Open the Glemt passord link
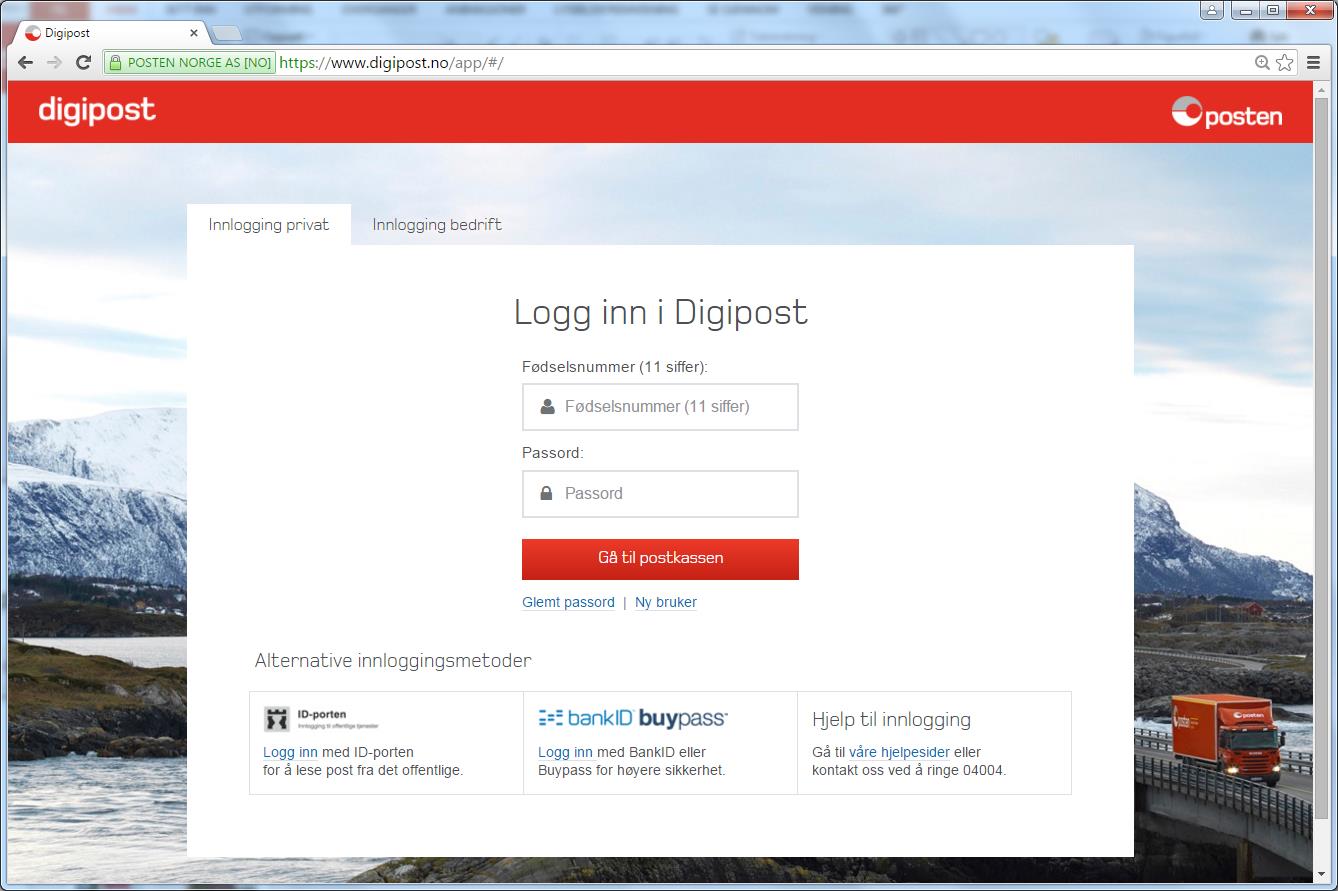 point(568,602)
